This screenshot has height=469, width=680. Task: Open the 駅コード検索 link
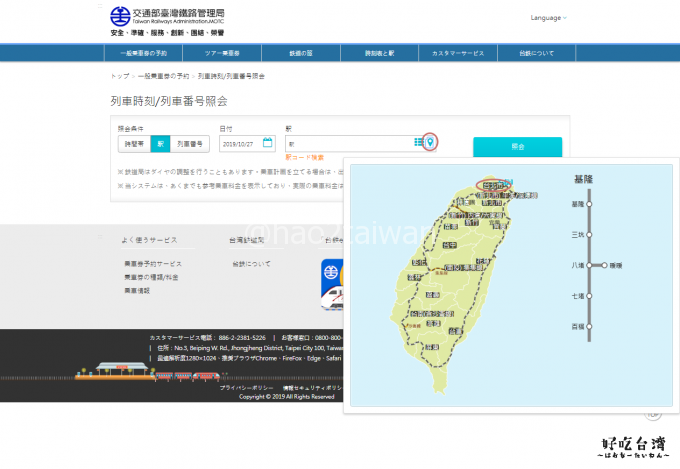click(x=305, y=158)
